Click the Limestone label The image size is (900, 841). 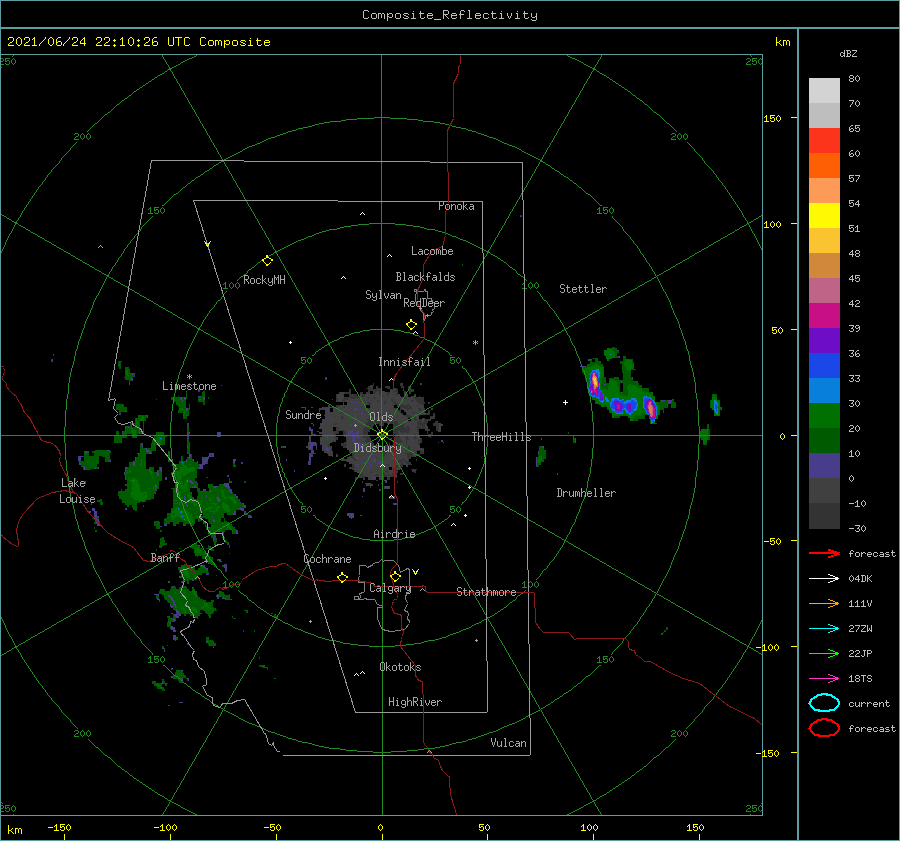click(x=189, y=386)
